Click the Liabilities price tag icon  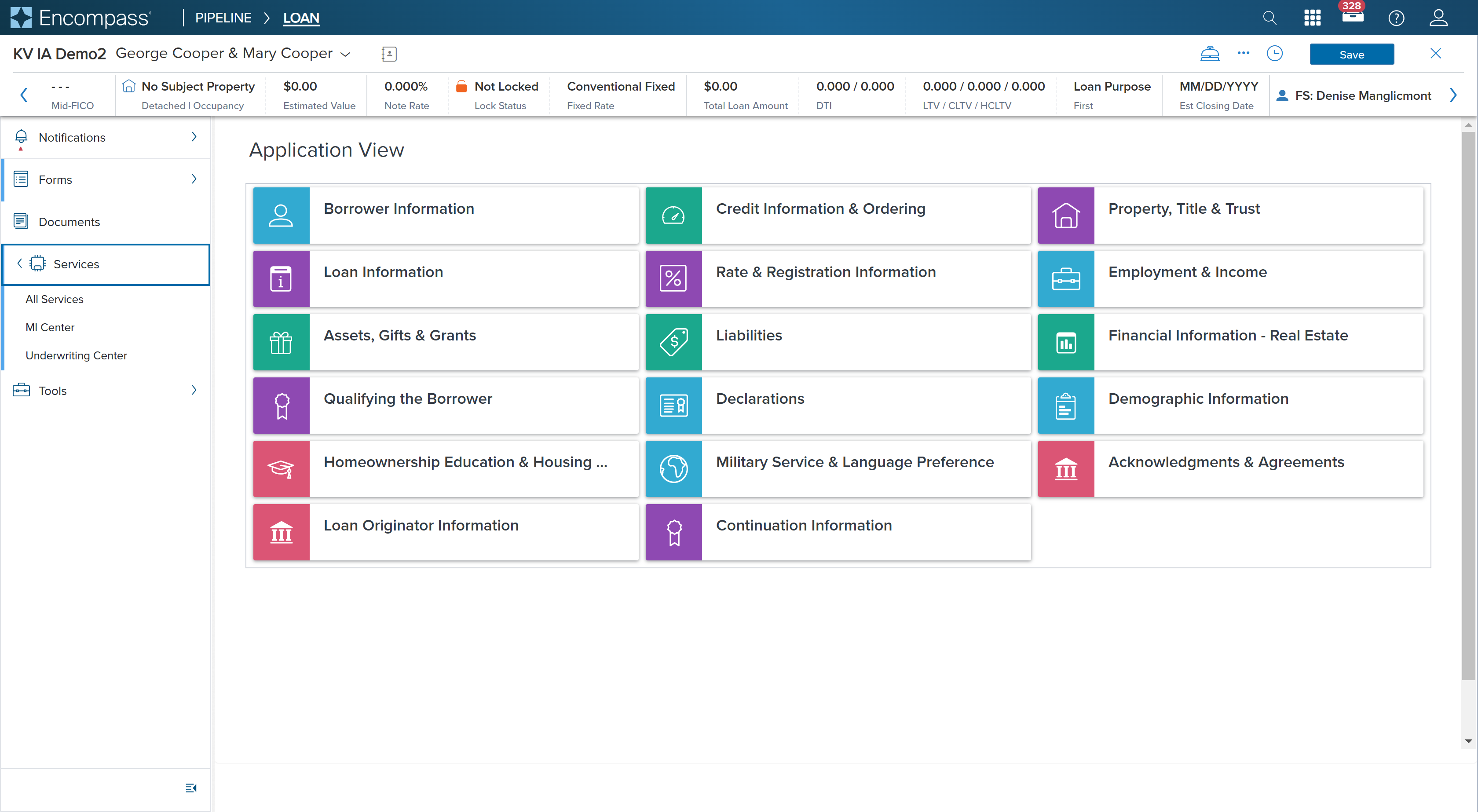(673, 342)
